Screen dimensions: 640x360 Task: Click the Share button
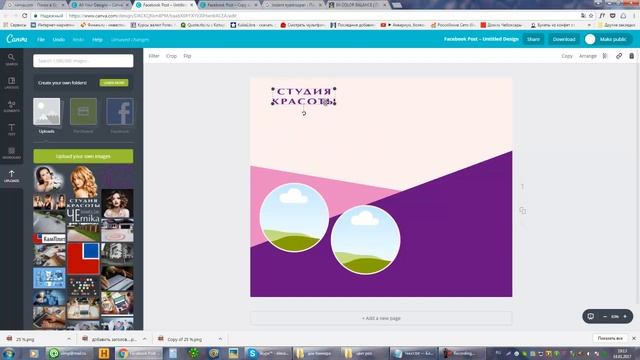pyautogui.click(x=533, y=39)
